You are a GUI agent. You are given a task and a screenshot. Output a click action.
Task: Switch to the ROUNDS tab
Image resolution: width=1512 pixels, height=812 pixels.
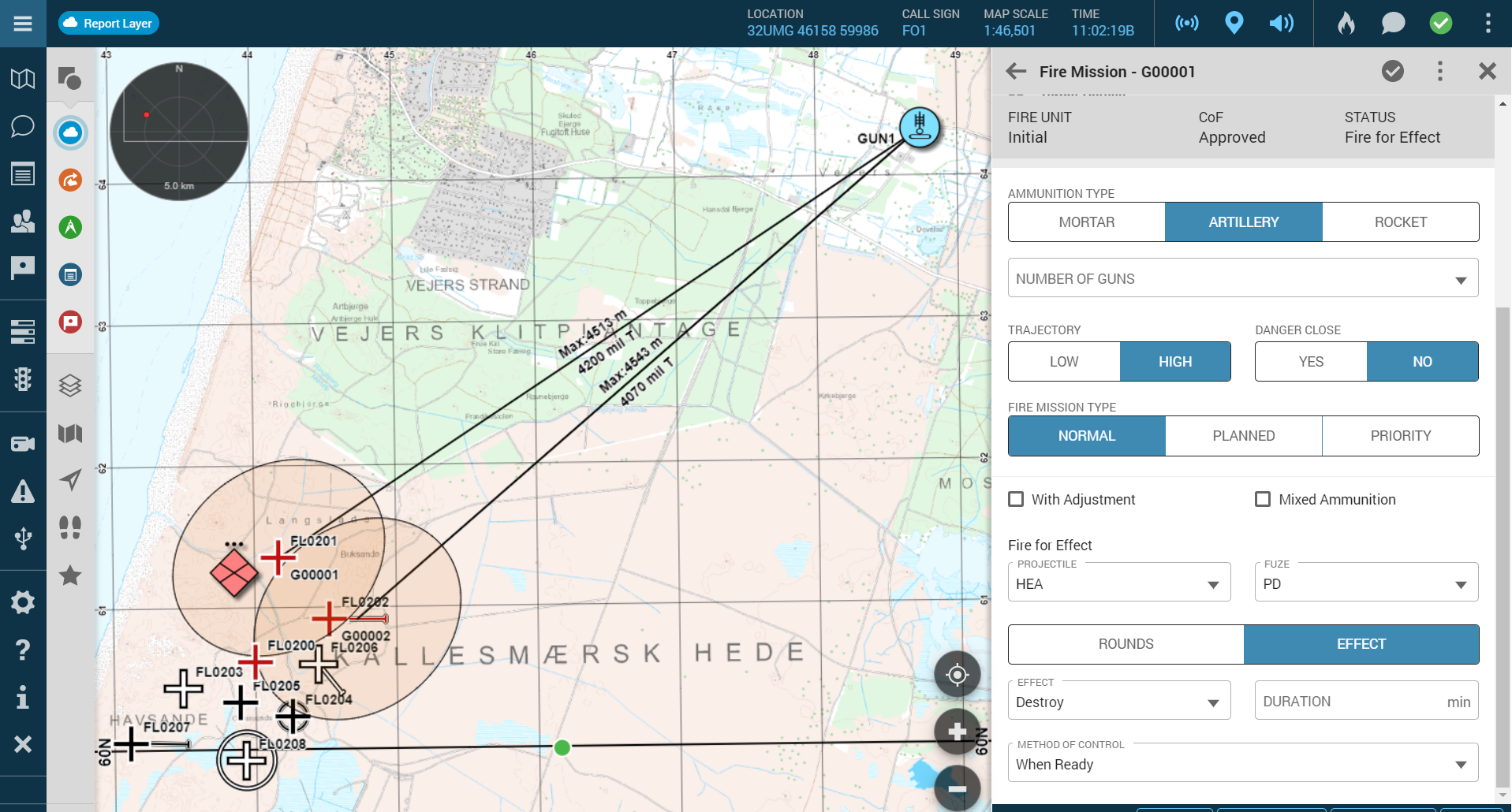(1126, 644)
